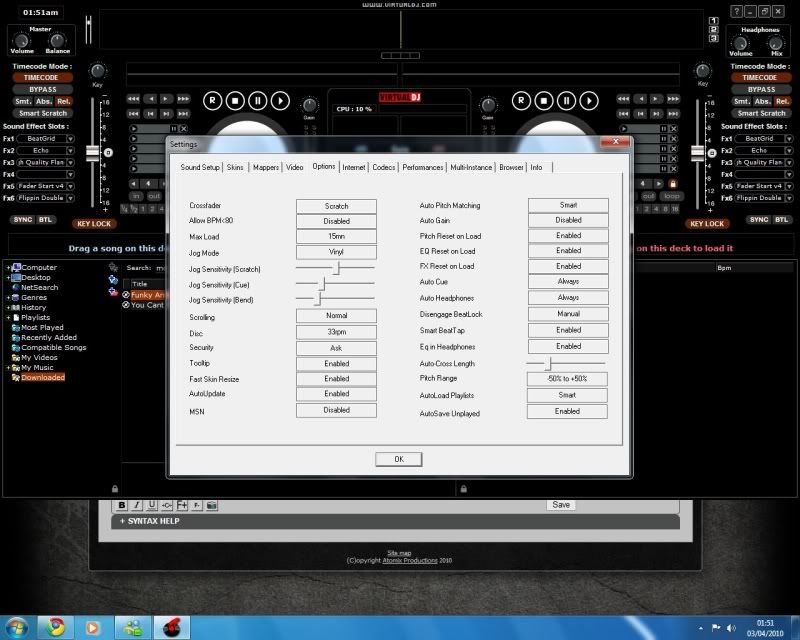Switch to the Skins tab
Image resolution: width=800 pixels, height=640 pixels.
(235, 167)
